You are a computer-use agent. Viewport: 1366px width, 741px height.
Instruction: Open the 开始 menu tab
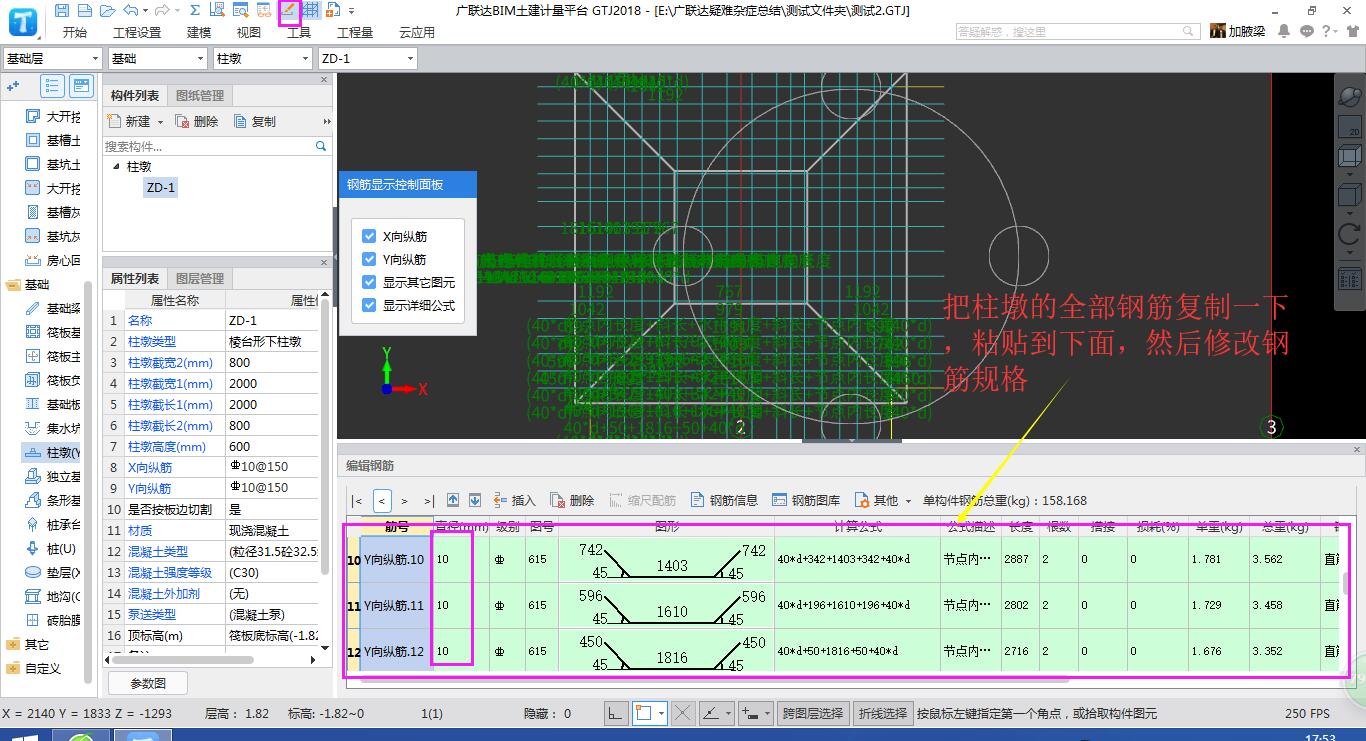point(75,32)
